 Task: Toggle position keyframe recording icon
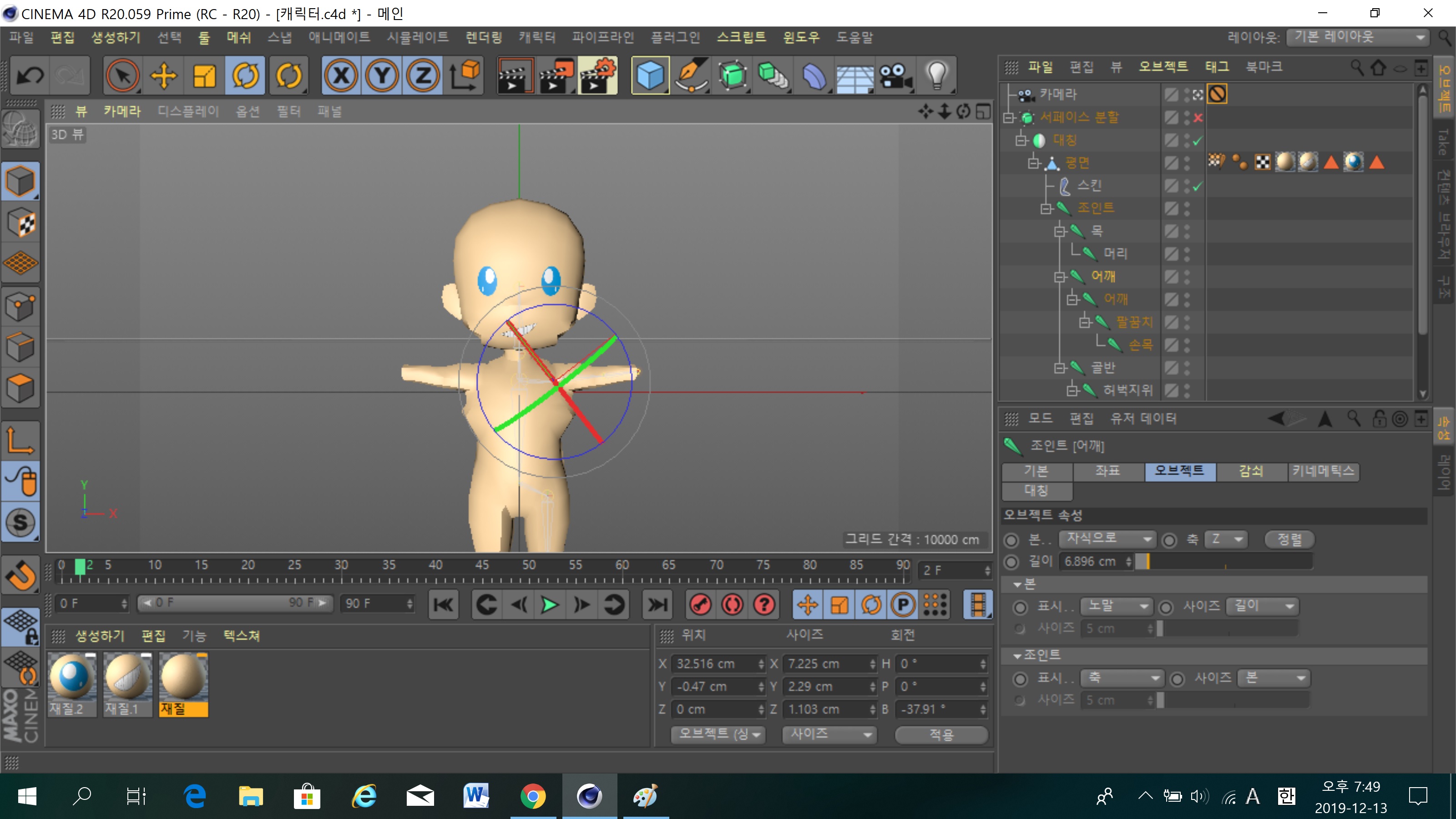pos(807,605)
